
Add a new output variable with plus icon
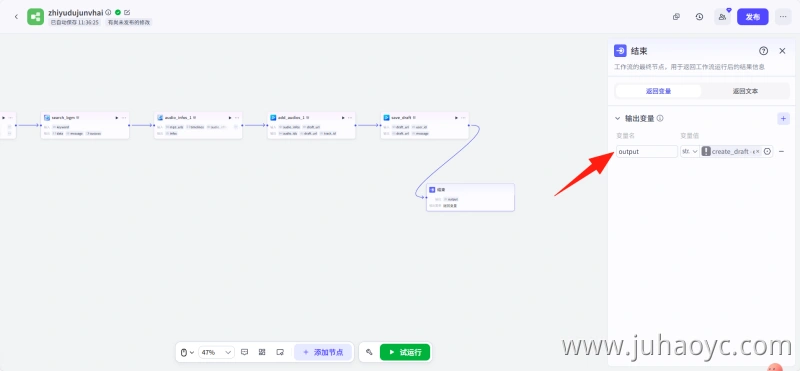click(783, 118)
